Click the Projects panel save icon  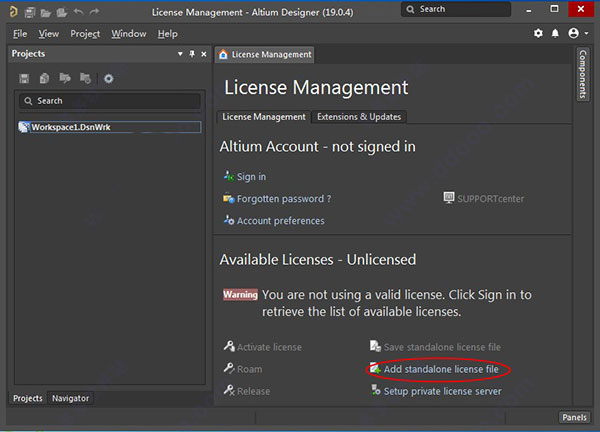[24, 78]
